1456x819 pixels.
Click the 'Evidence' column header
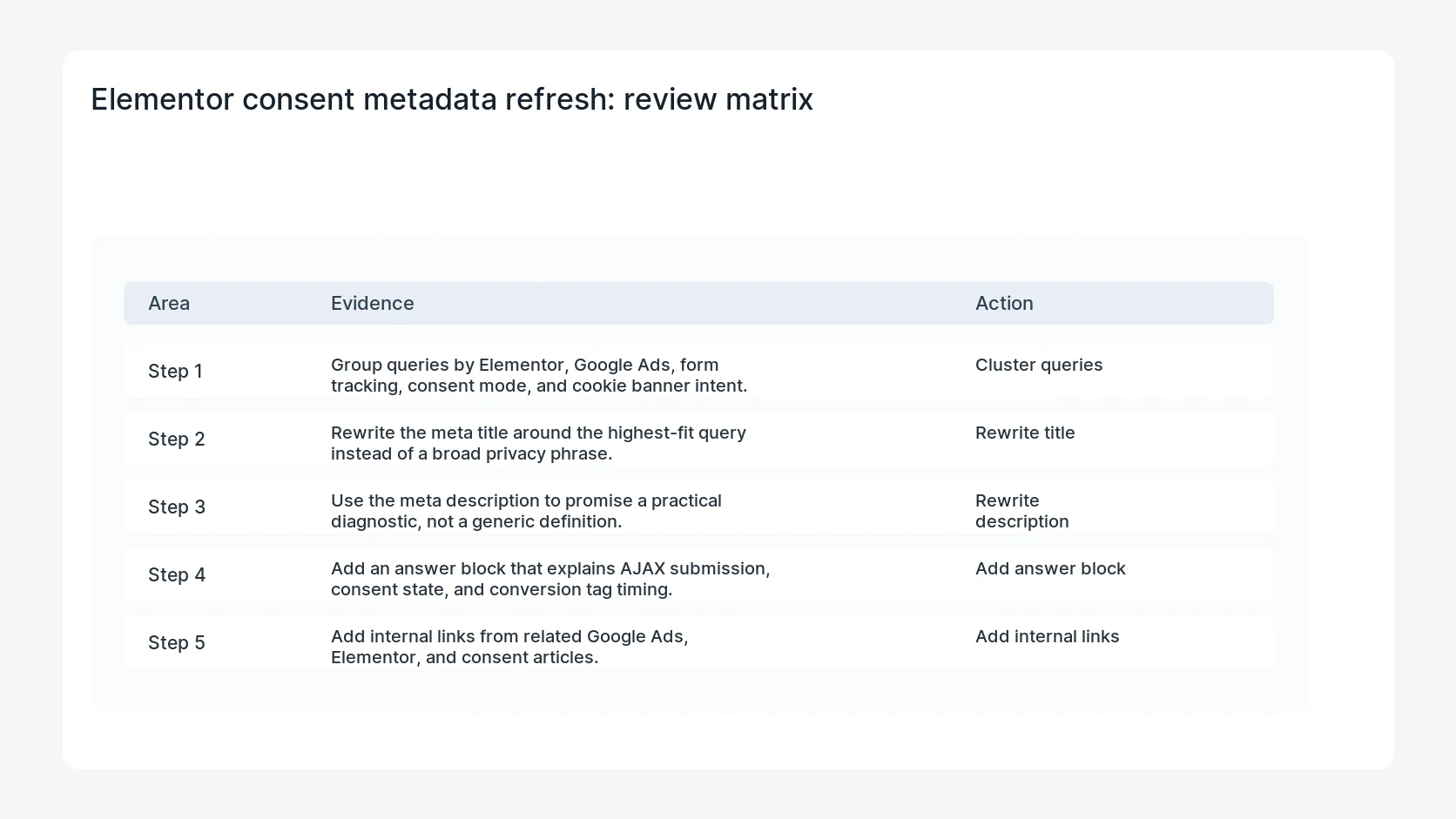tap(373, 303)
